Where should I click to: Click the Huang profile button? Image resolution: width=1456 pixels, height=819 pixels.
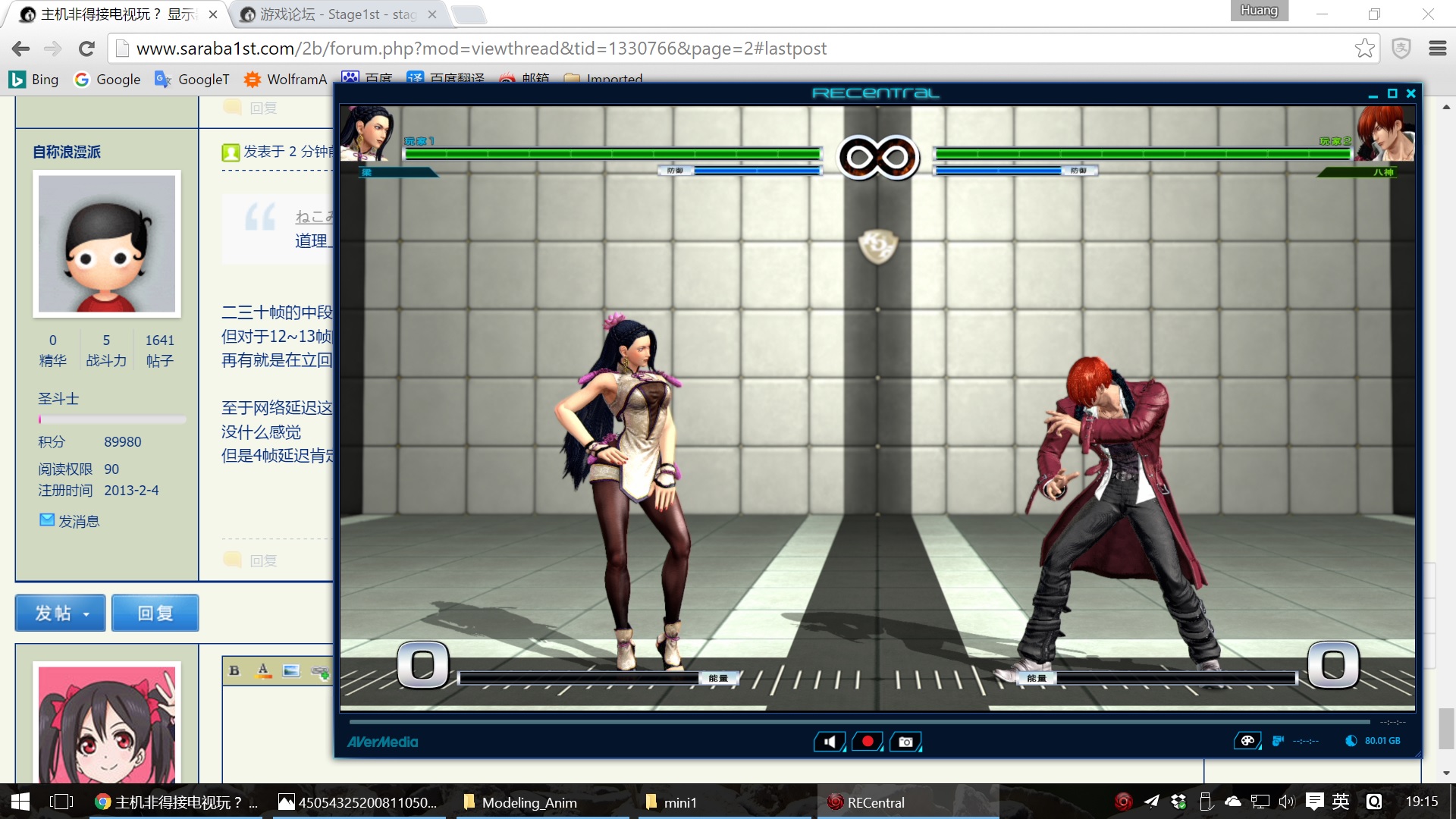click(x=1259, y=11)
